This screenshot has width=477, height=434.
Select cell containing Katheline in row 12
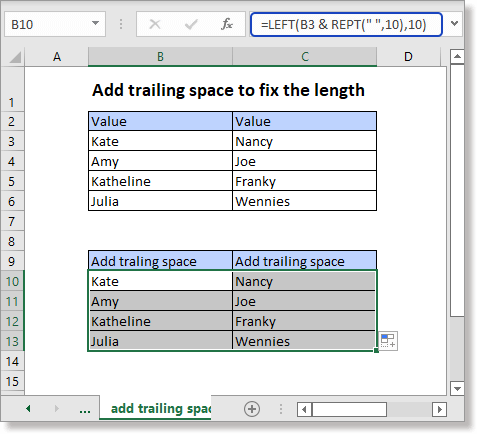(160, 321)
